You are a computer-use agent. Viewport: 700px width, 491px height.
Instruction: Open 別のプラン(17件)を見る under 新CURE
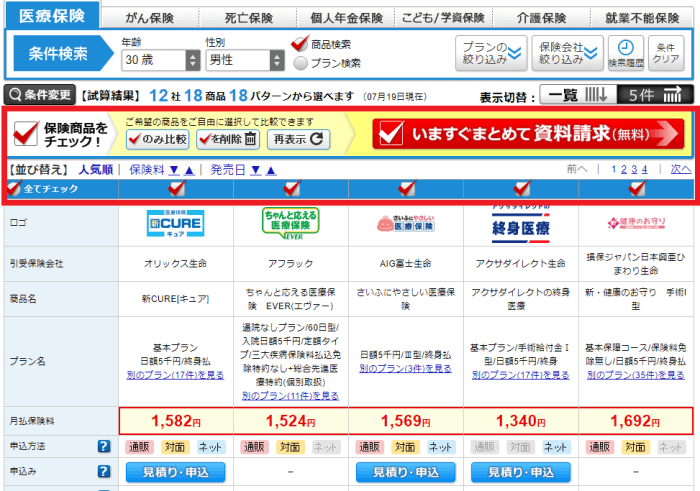click(175, 375)
